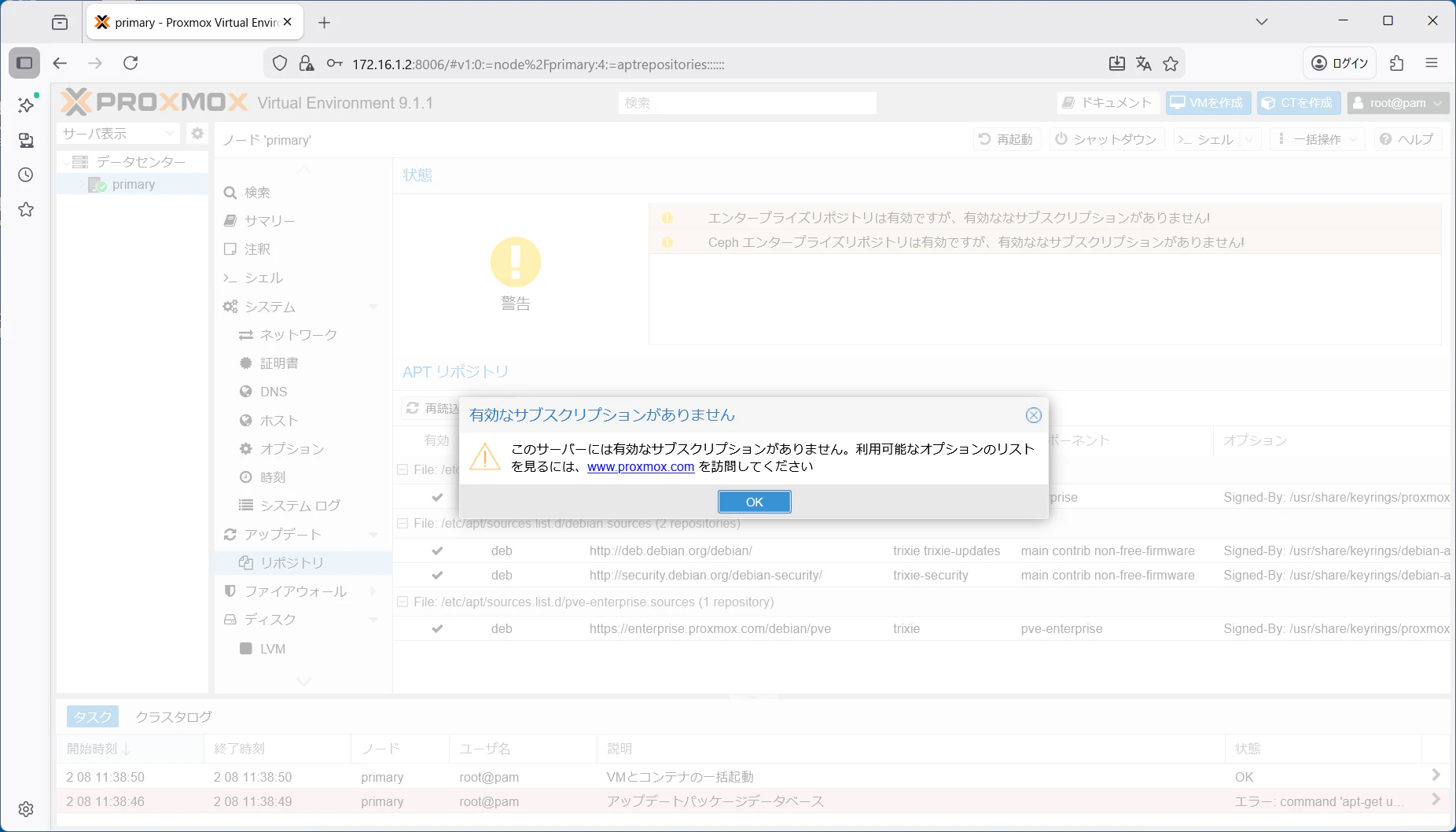The width and height of the screenshot is (1456, 832).
Task: Switch to the クラスタログ tab
Action: point(174,716)
